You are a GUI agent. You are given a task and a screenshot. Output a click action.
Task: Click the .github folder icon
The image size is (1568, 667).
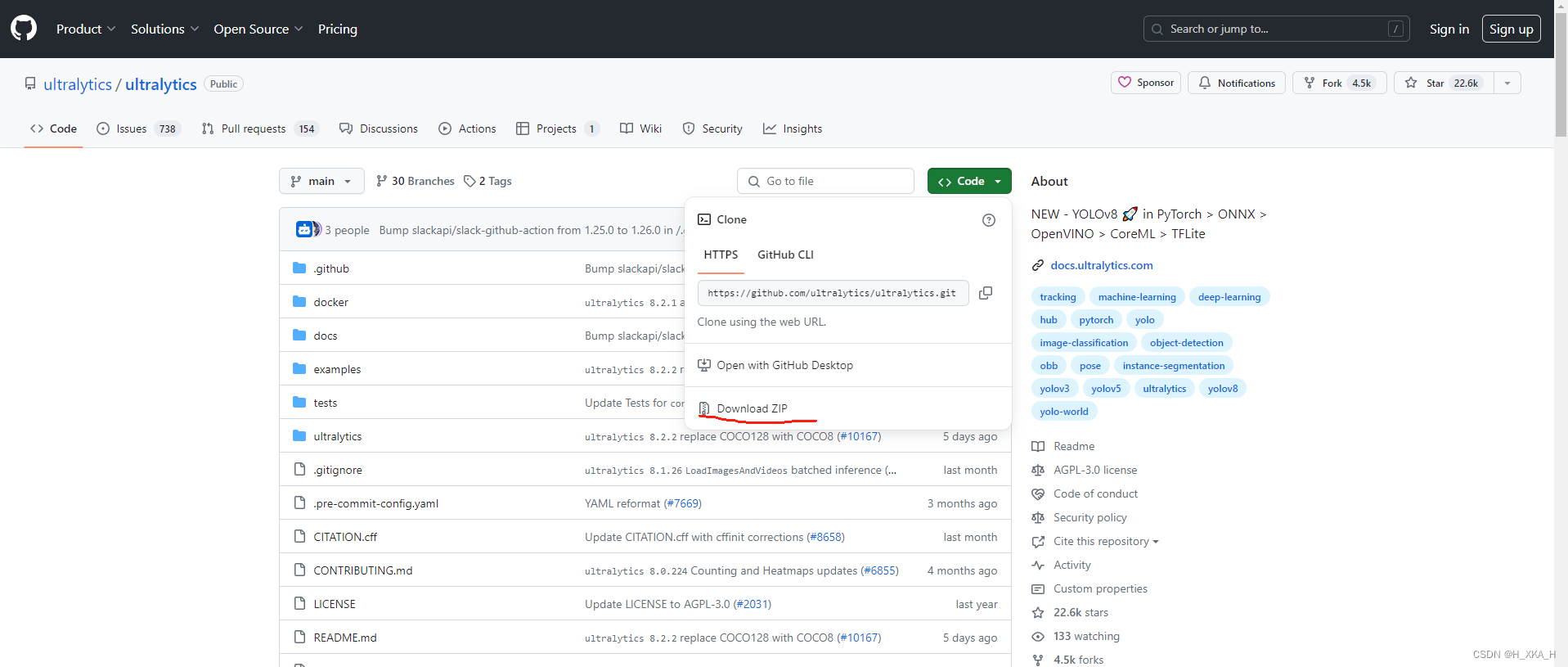click(299, 268)
